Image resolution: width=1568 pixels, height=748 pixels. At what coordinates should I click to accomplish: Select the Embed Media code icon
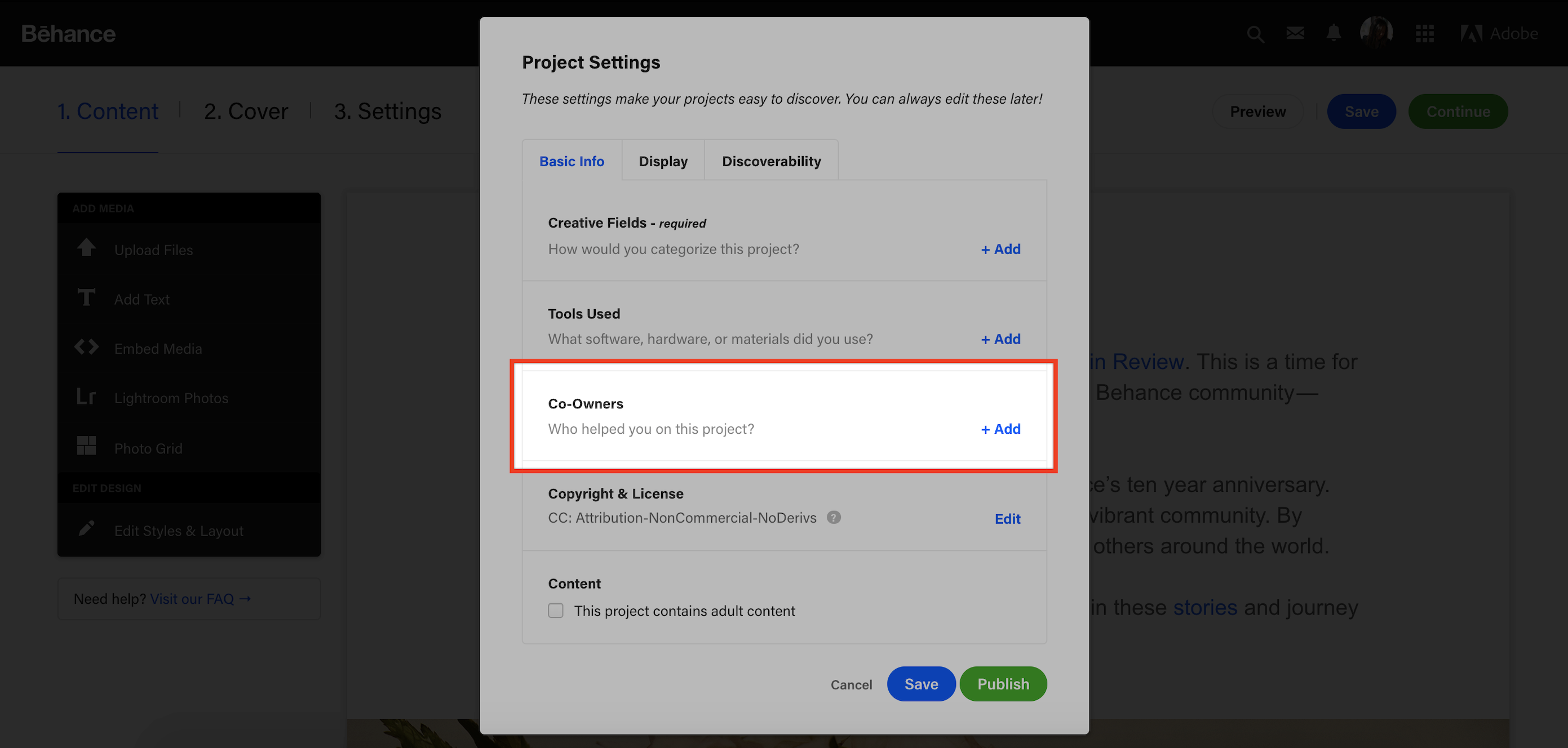tap(86, 347)
